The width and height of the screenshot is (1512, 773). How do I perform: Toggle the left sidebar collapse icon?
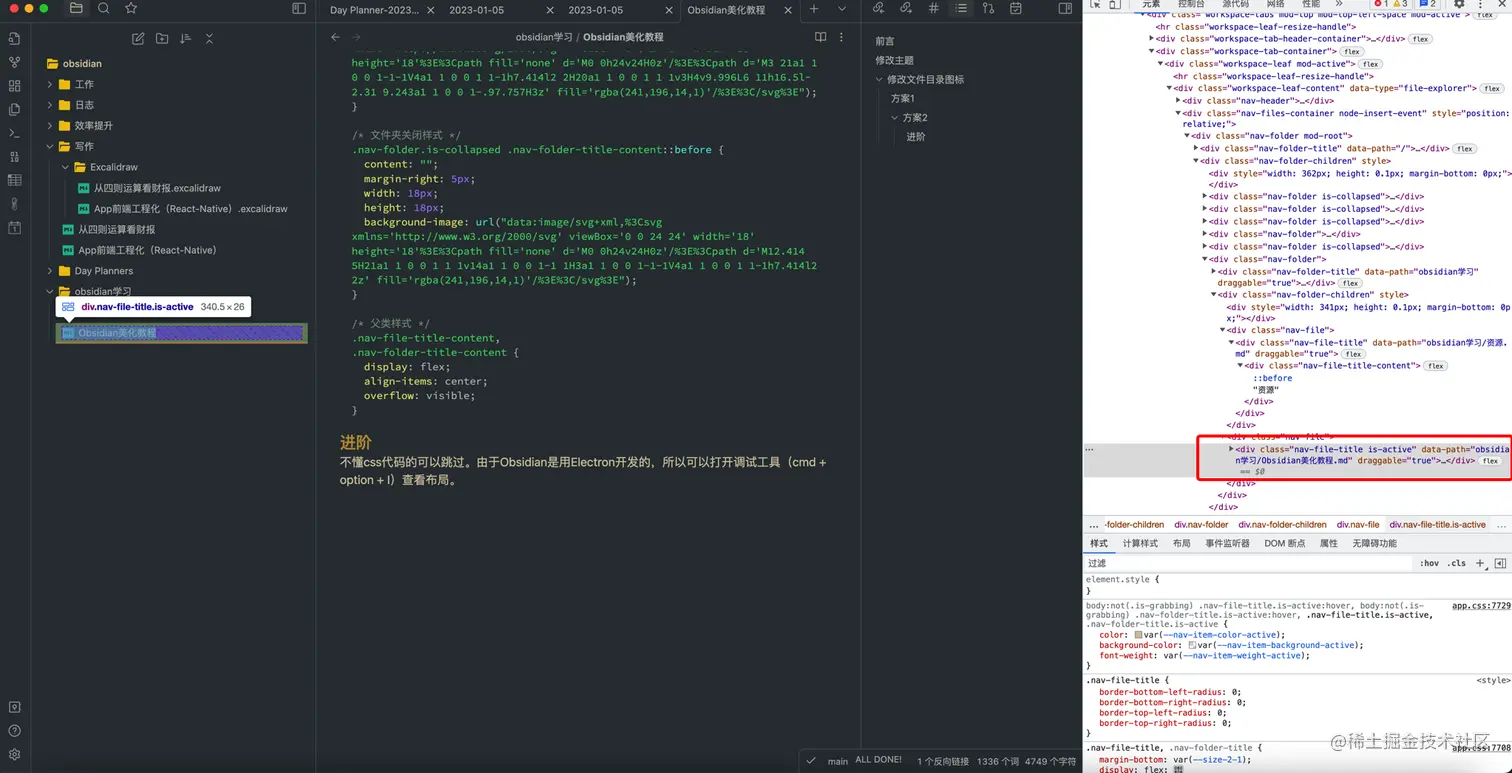298,8
